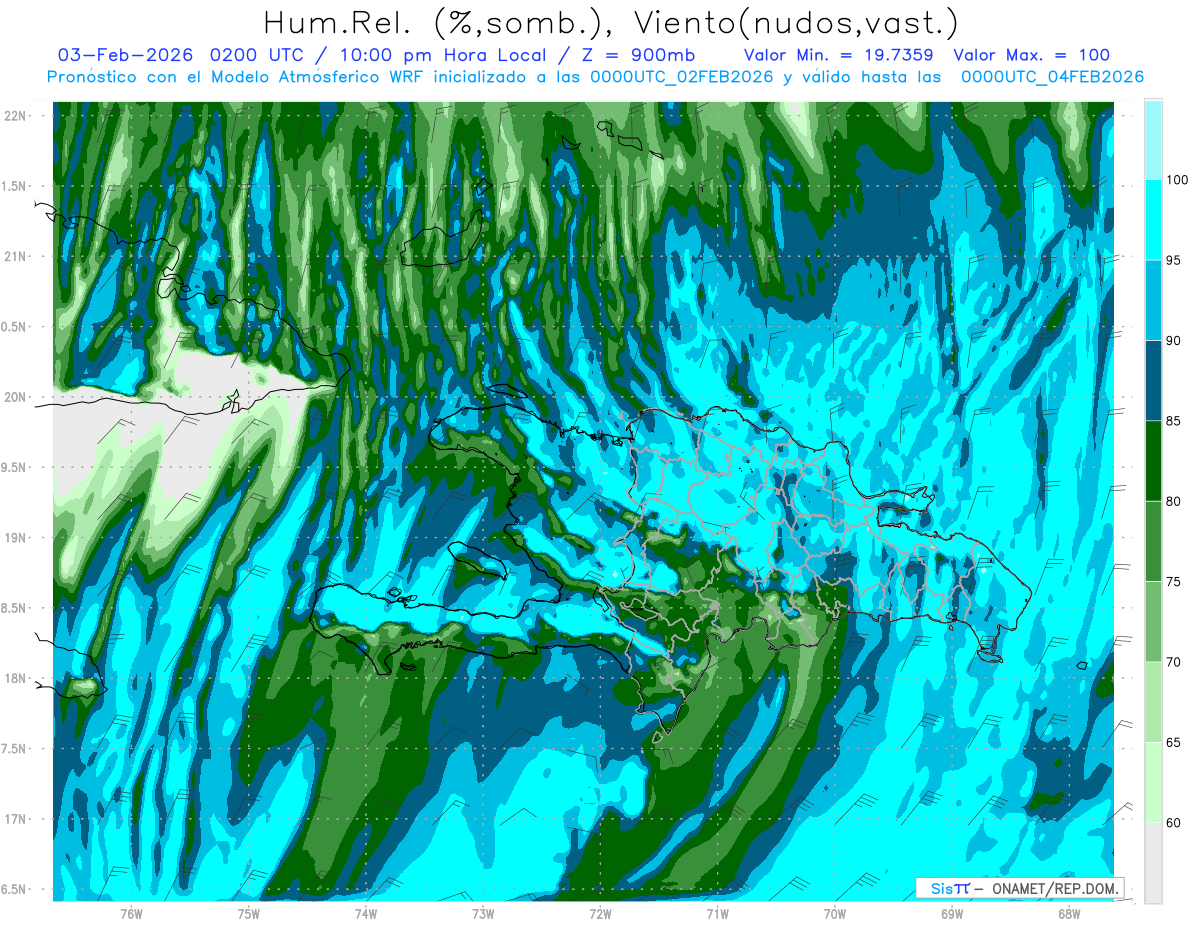This screenshot has height=927, width=1200.
Task: Click the longitude label '74W'
Action: [365, 914]
